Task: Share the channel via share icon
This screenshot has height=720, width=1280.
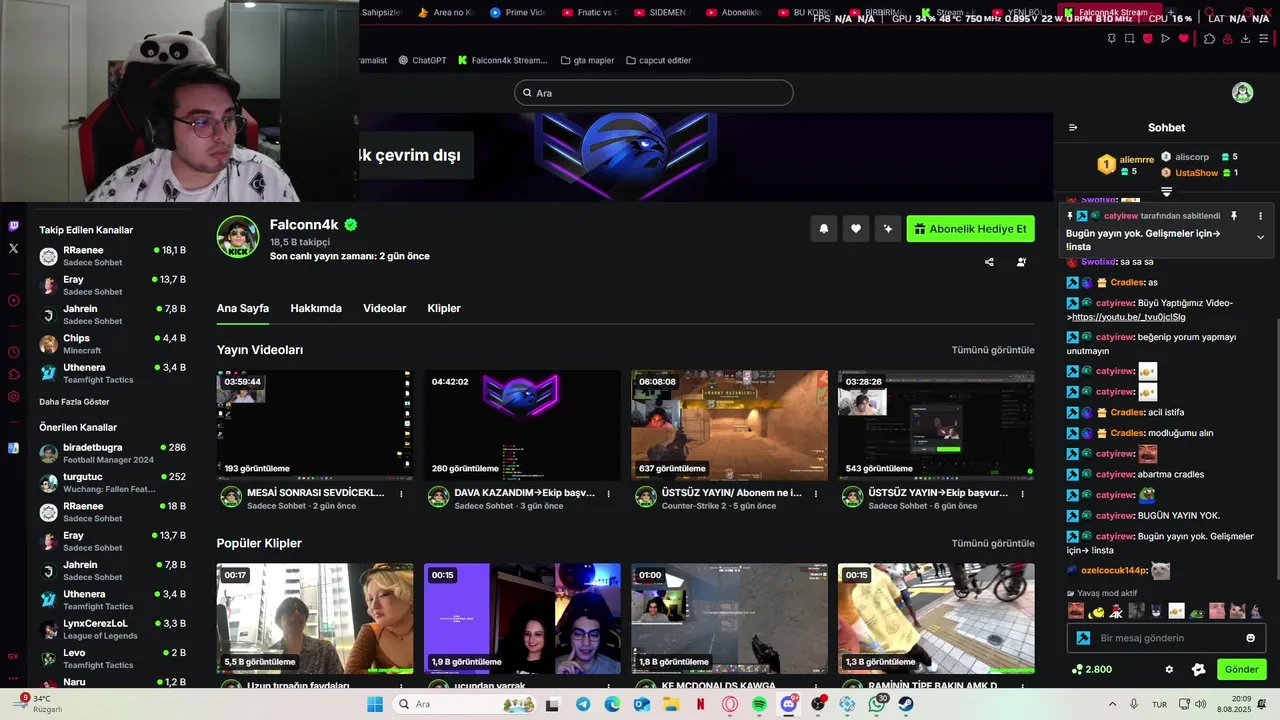Action: [x=989, y=262]
